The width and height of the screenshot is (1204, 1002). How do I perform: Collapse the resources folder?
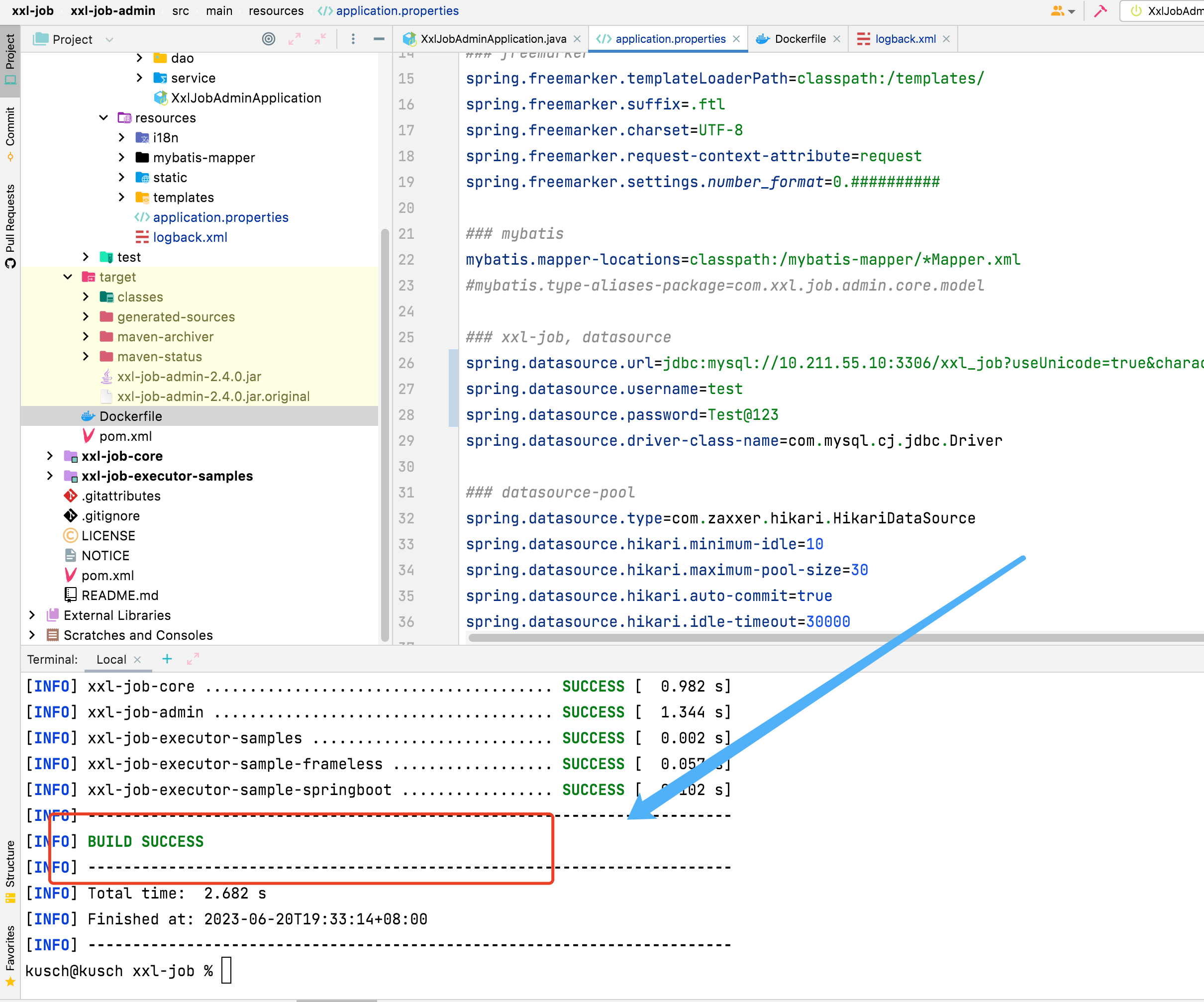tap(103, 117)
